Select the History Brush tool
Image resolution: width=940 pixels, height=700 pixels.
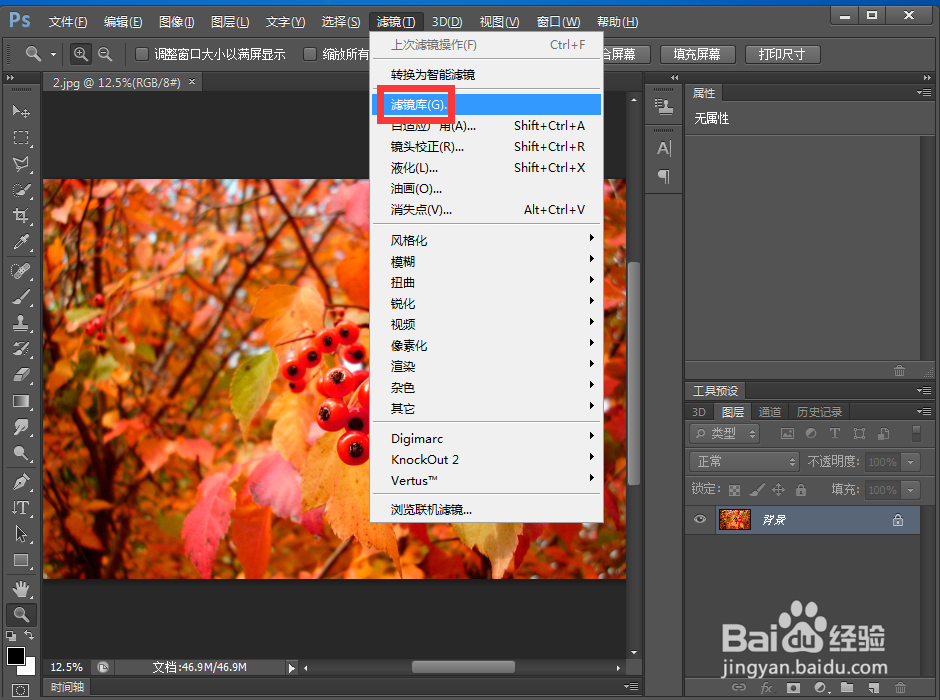pyautogui.click(x=21, y=349)
